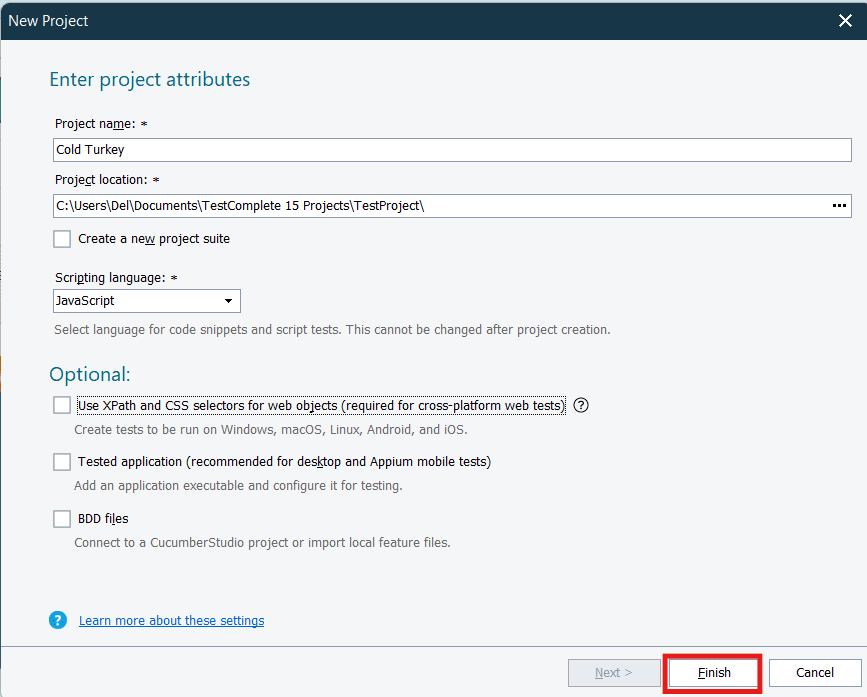Click the Finish button
Image resolution: width=867 pixels, height=697 pixels.
click(x=712, y=672)
